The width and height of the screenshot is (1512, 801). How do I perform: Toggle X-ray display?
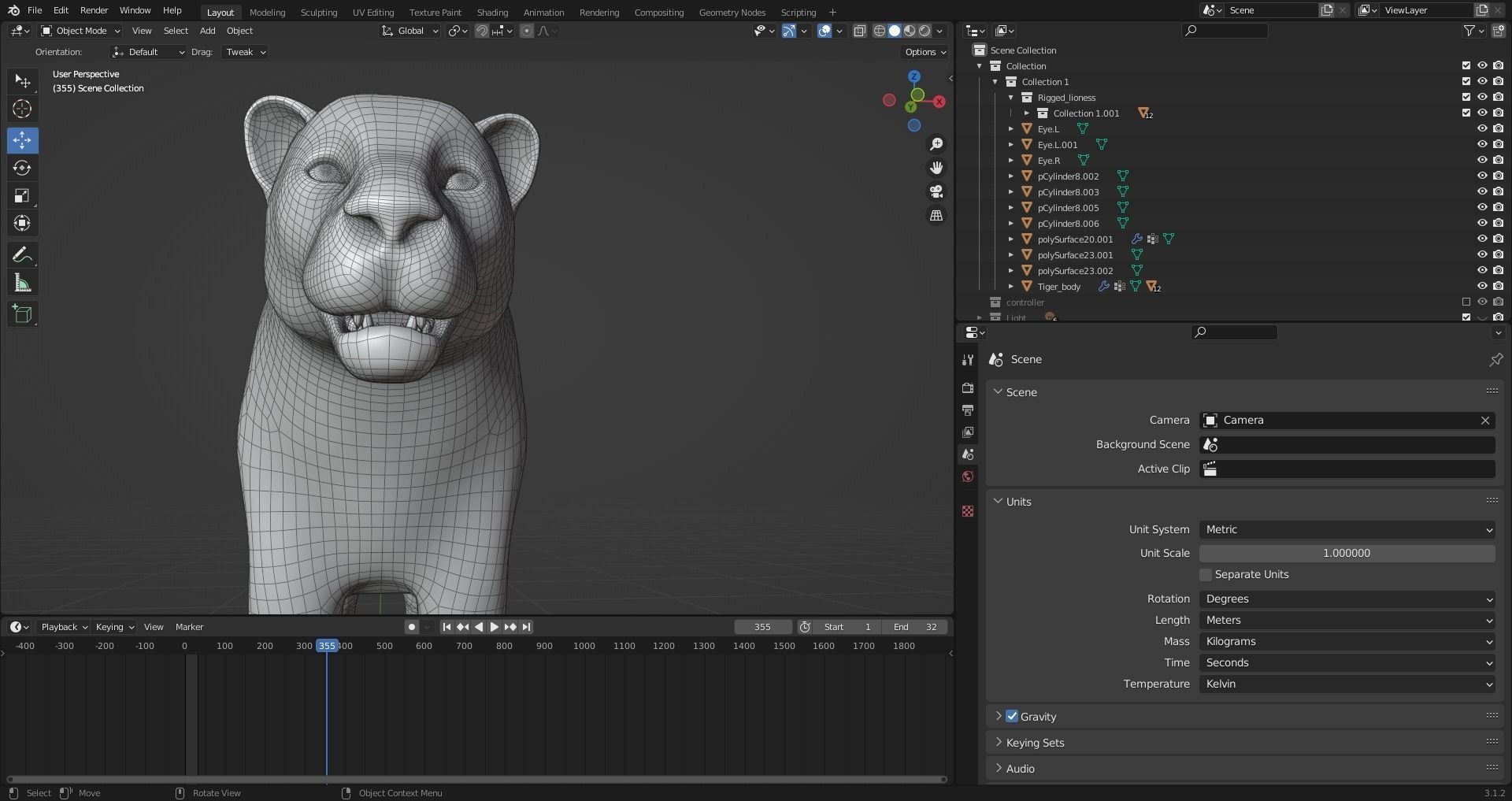tap(859, 31)
